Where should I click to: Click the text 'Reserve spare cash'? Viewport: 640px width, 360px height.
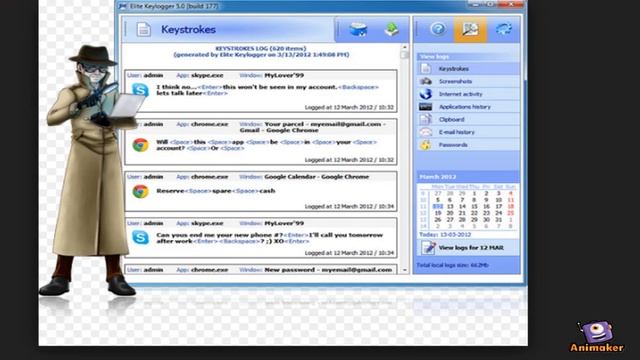tap(216, 191)
